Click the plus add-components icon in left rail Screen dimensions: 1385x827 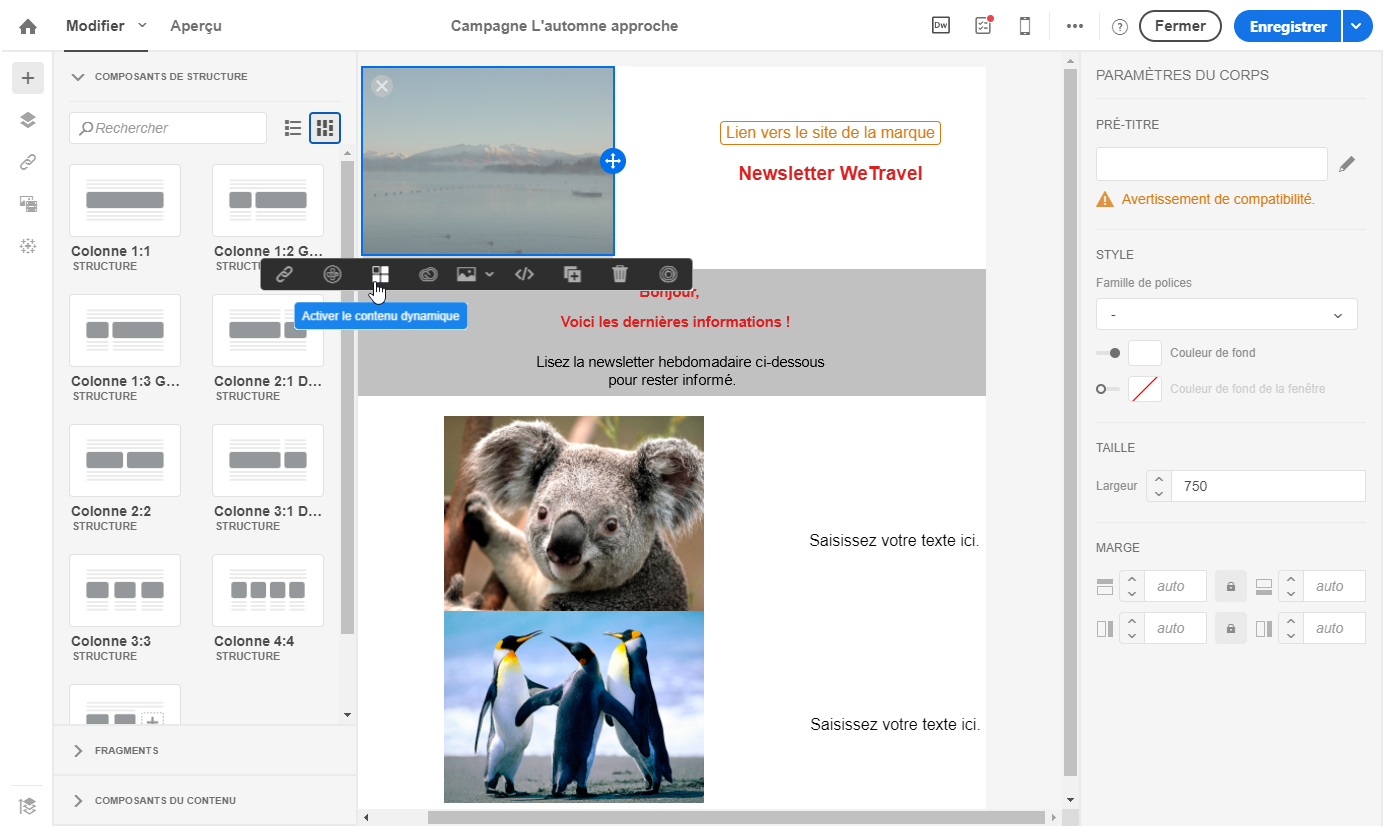pos(28,77)
